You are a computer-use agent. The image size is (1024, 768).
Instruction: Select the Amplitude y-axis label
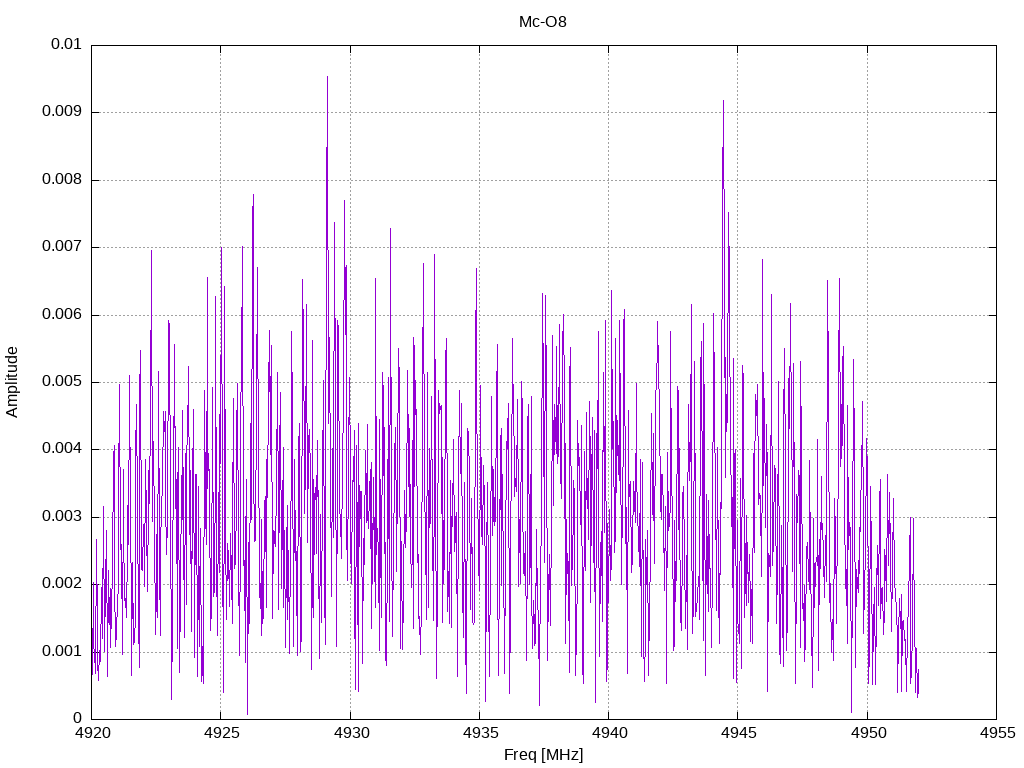12,382
